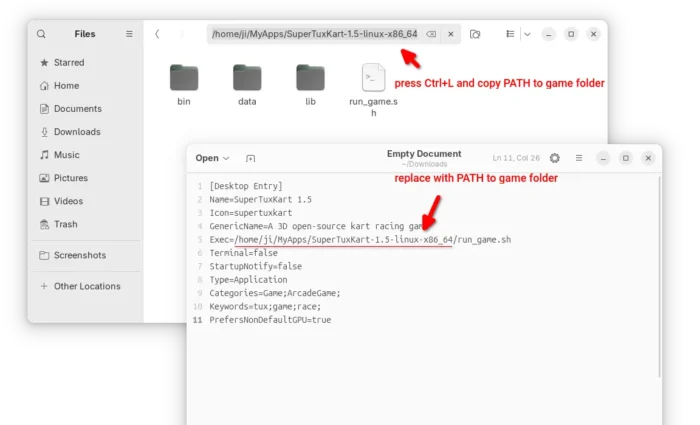Open Downloads in the sidebar
The height and width of the screenshot is (425, 700).
pyautogui.click(x=76, y=132)
